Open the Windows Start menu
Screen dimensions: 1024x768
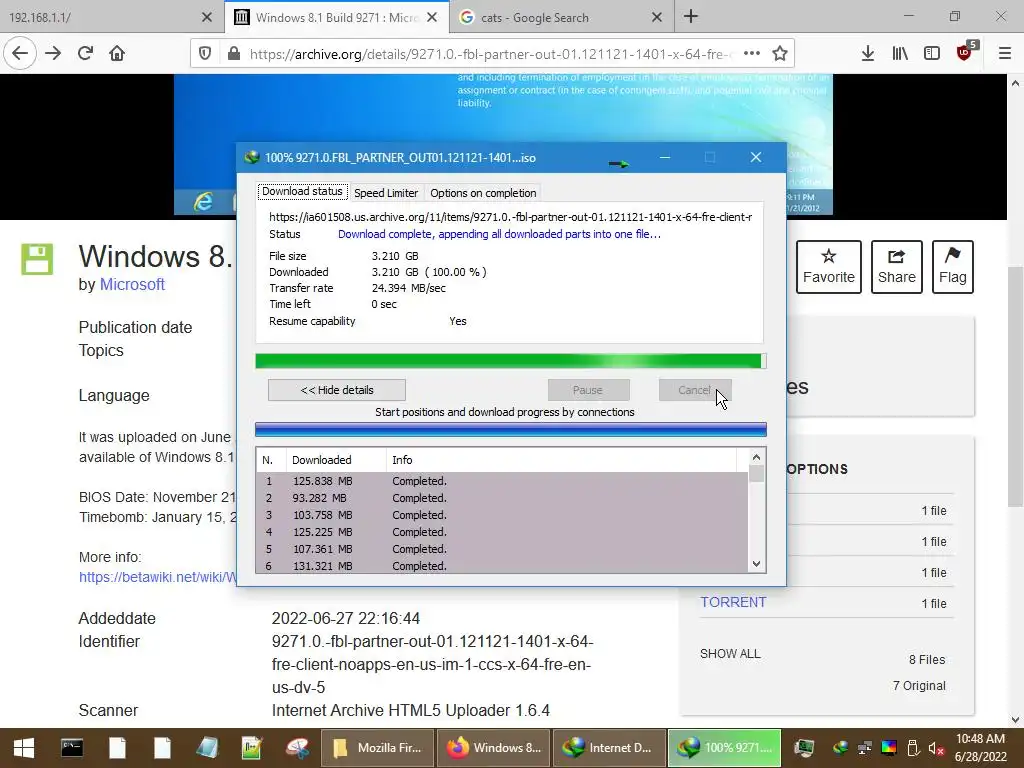[24, 748]
